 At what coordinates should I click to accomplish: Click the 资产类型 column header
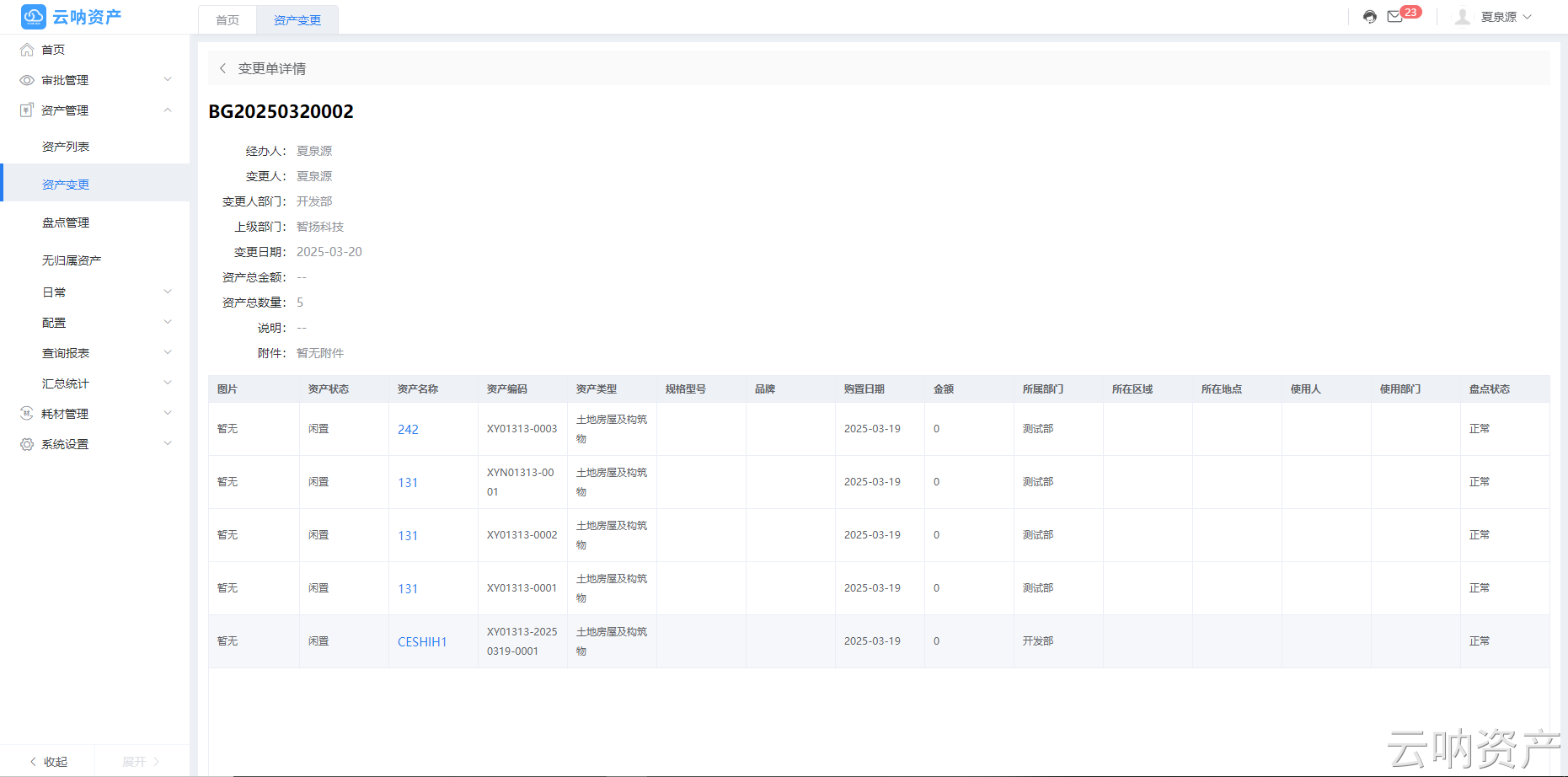[597, 389]
